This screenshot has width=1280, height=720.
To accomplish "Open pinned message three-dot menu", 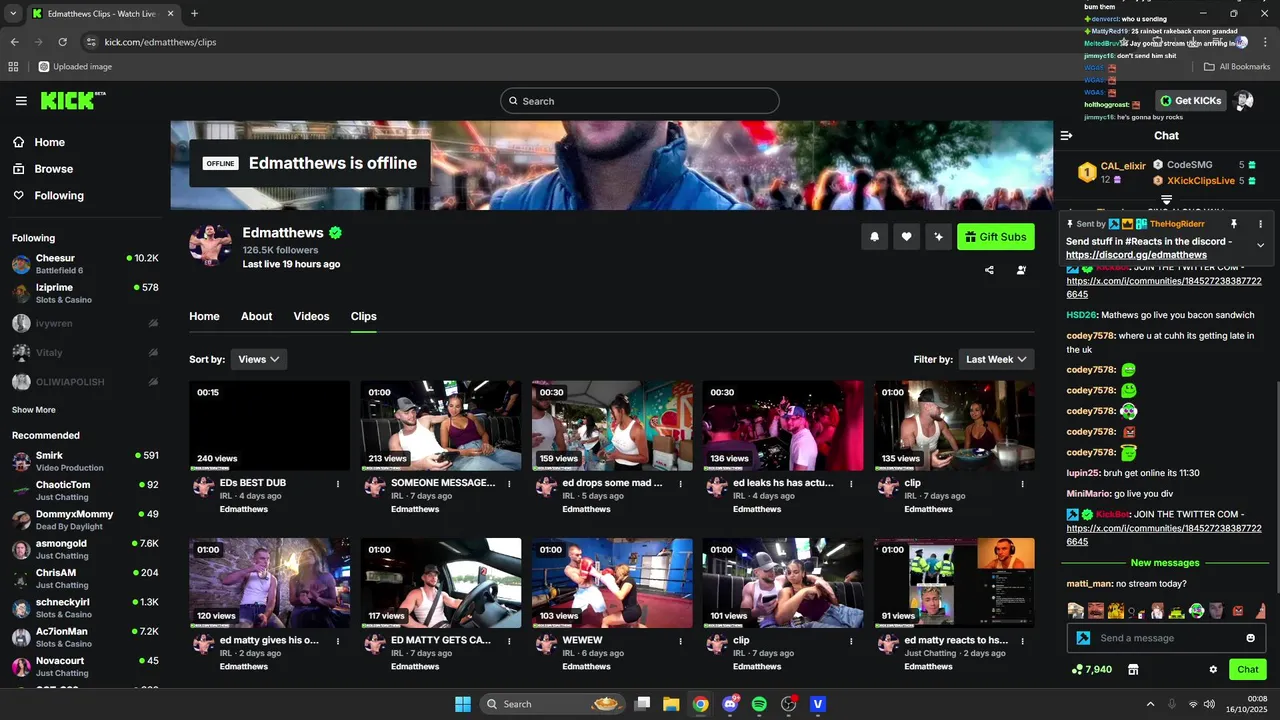I will [x=1260, y=224].
